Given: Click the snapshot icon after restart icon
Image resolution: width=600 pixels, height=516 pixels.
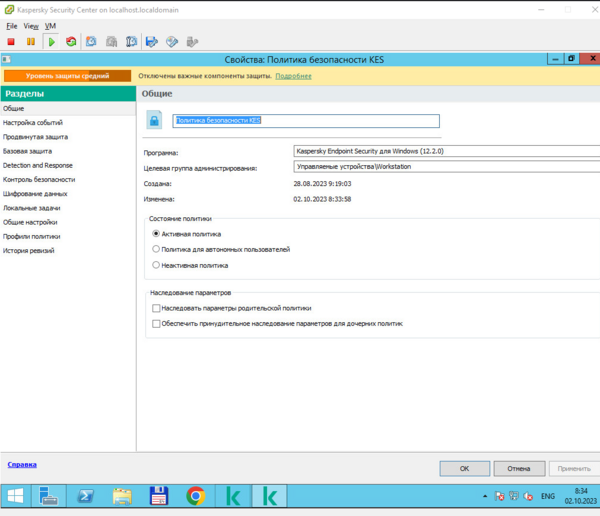Looking at the screenshot, I should pos(91,41).
